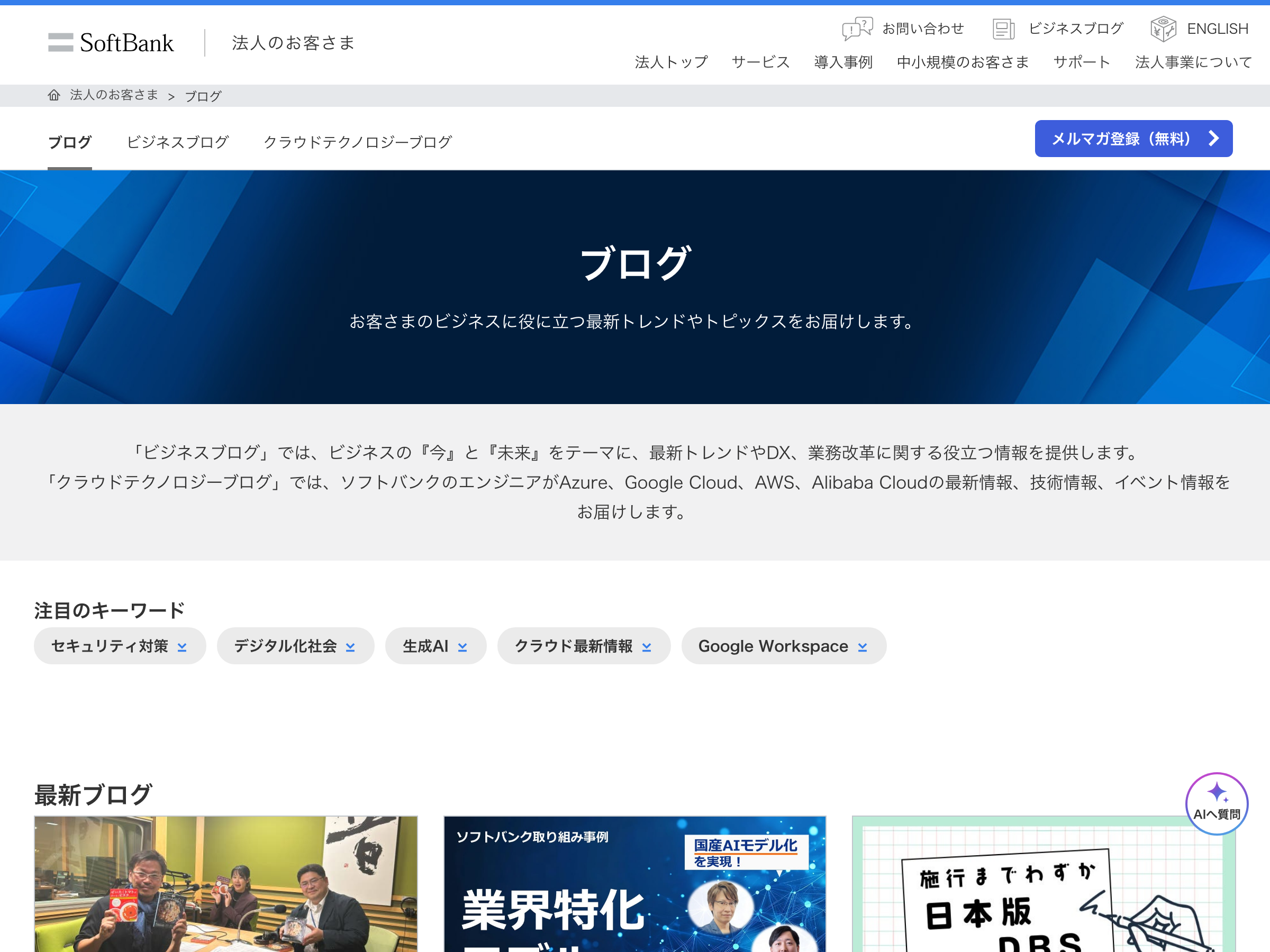This screenshot has height=952, width=1270.
Task: Click the arrow on メルマガ登録 button
Action: (1213, 138)
